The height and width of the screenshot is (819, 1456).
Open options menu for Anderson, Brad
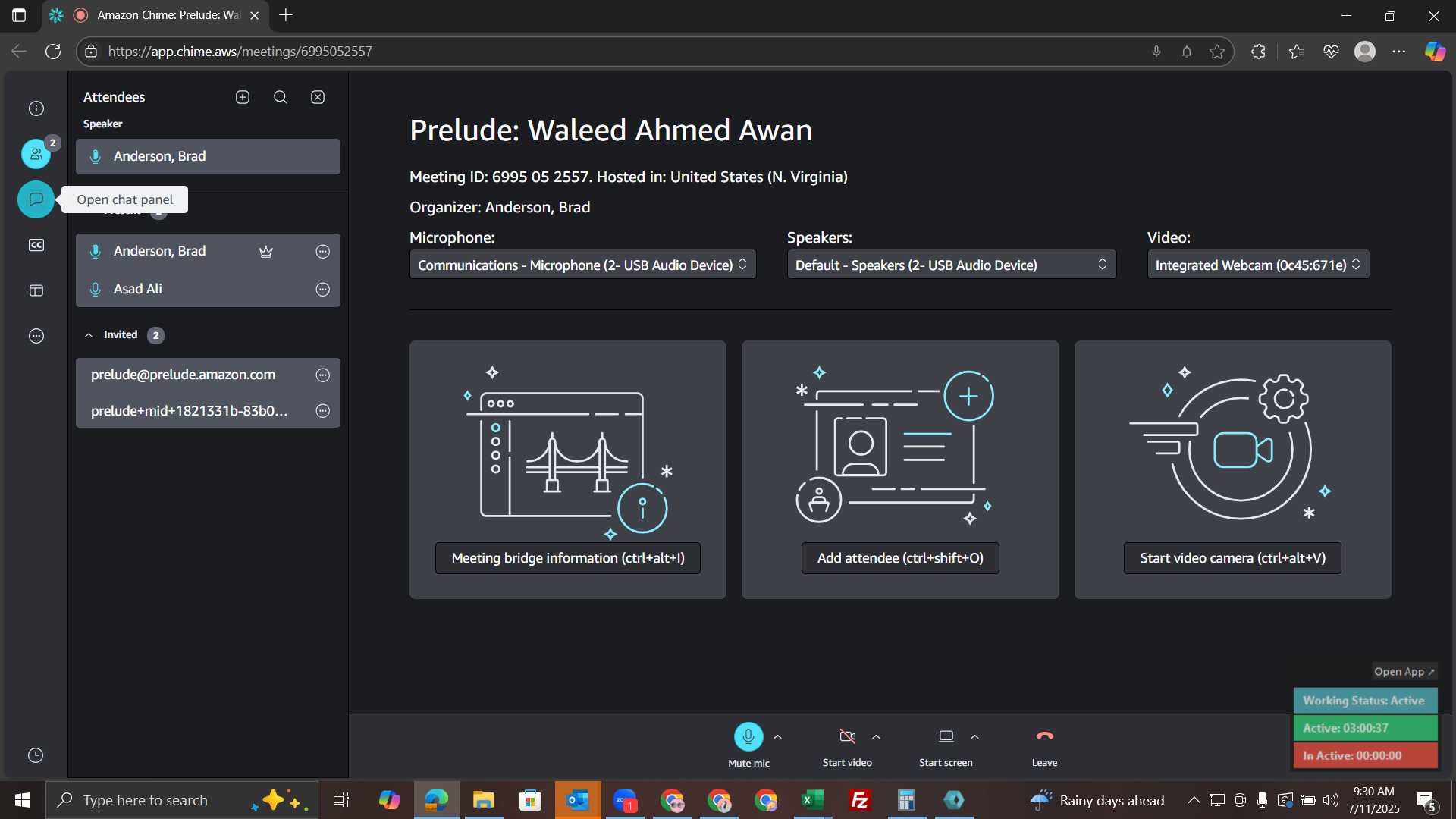pos(323,251)
